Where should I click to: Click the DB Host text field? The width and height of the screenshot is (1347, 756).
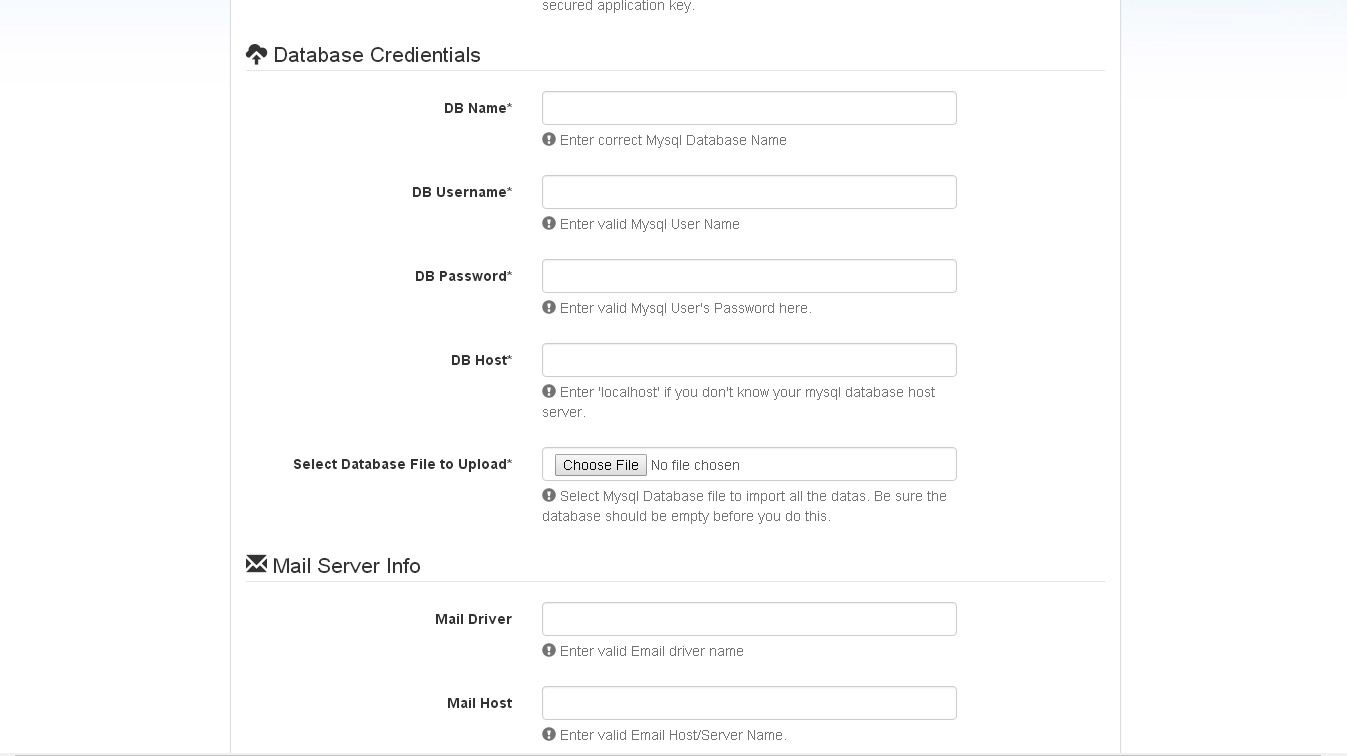749,360
